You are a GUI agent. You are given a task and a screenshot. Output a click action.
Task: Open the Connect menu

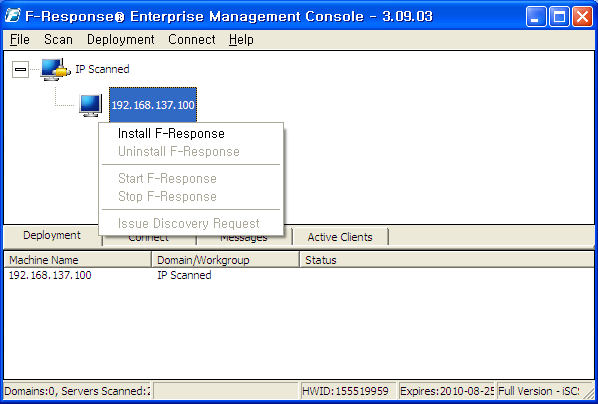(x=192, y=40)
